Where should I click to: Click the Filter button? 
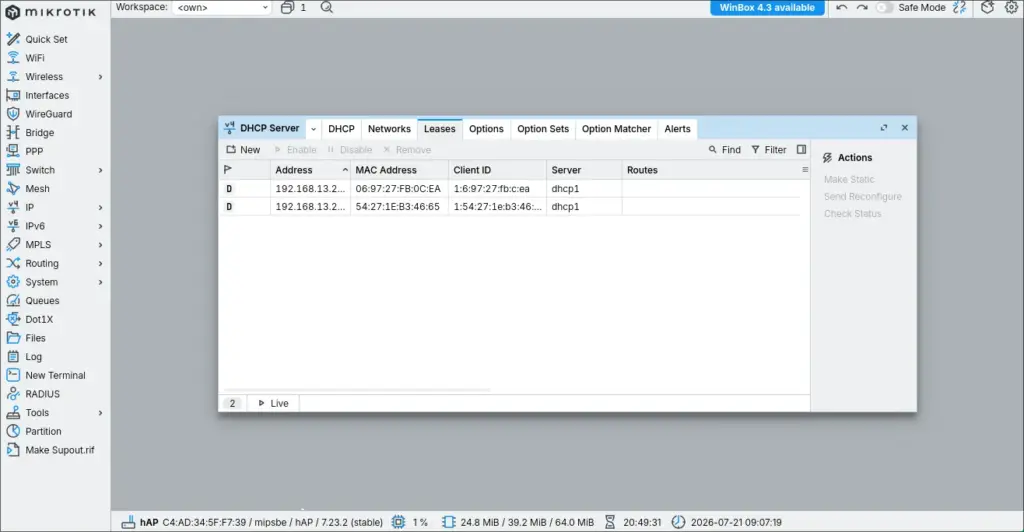[x=769, y=150]
